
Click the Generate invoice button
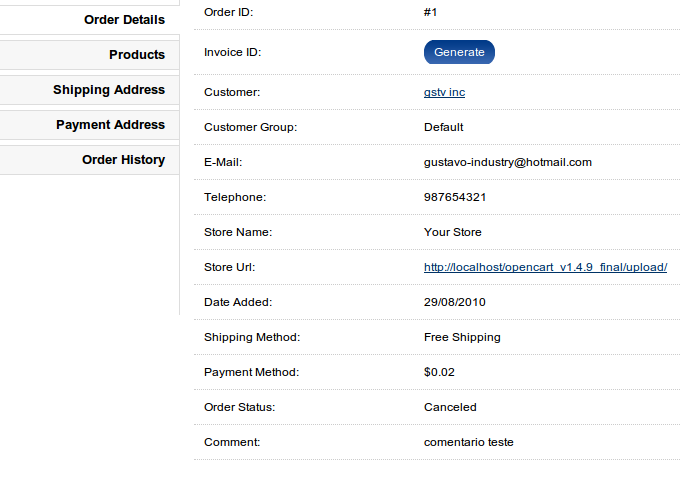click(x=459, y=52)
